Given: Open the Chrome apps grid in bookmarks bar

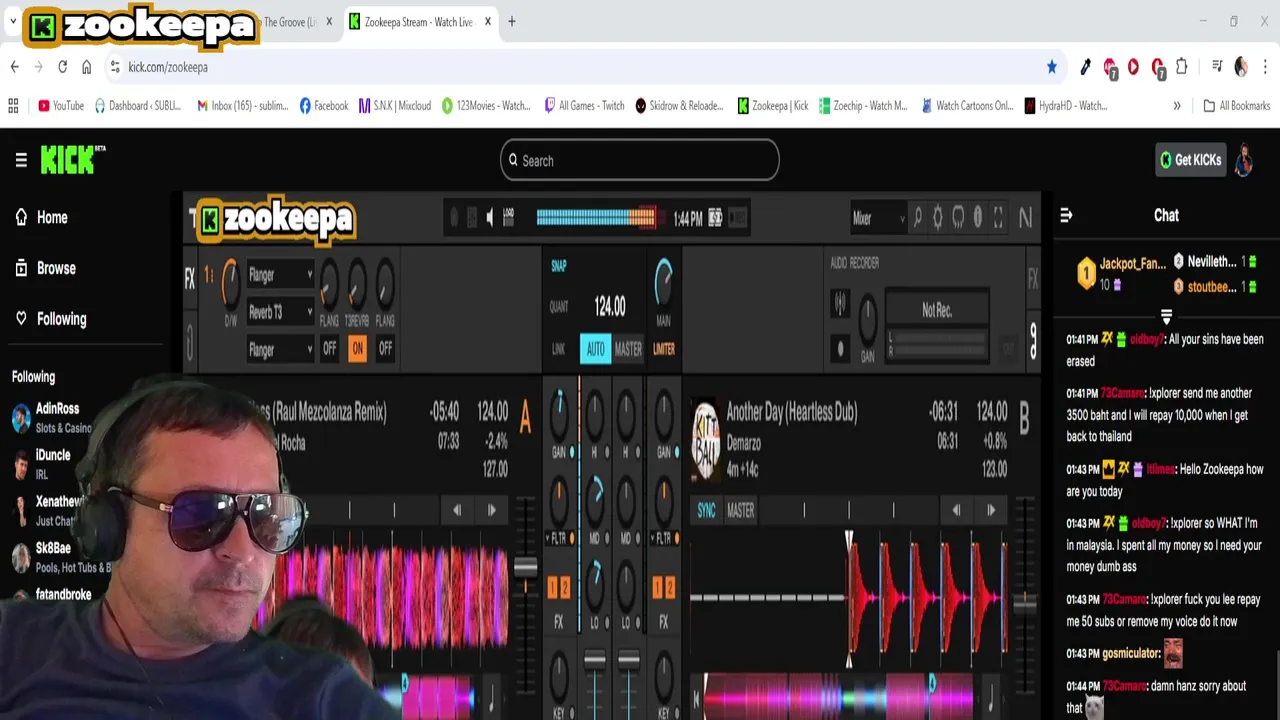Looking at the screenshot, I should click(13, 105).
